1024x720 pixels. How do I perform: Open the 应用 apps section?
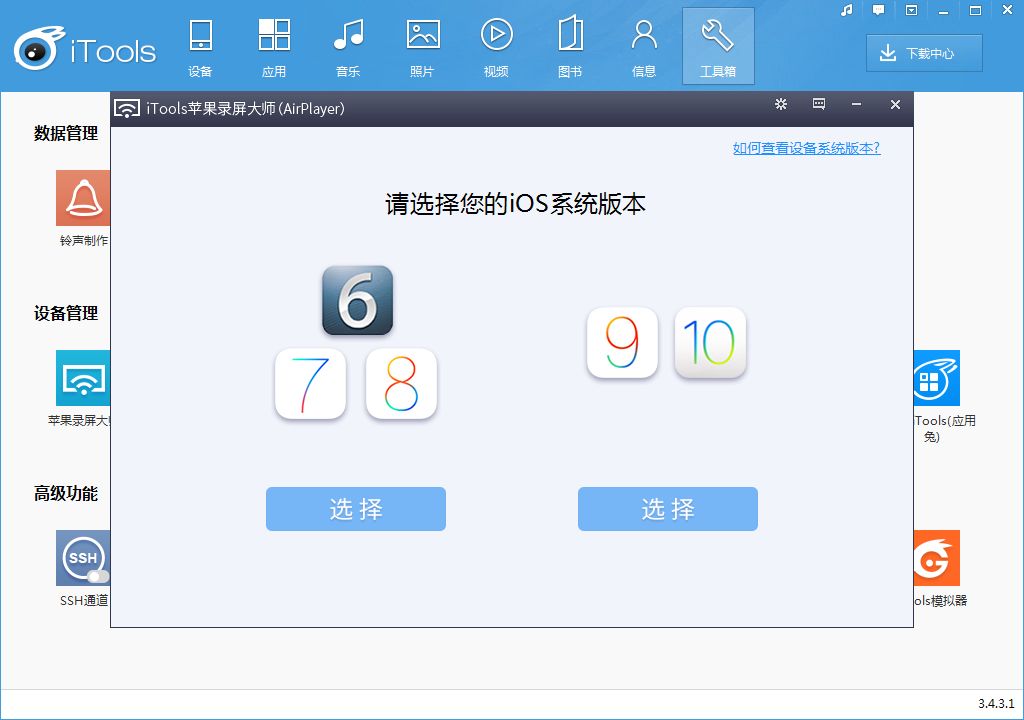coord(274,44)
